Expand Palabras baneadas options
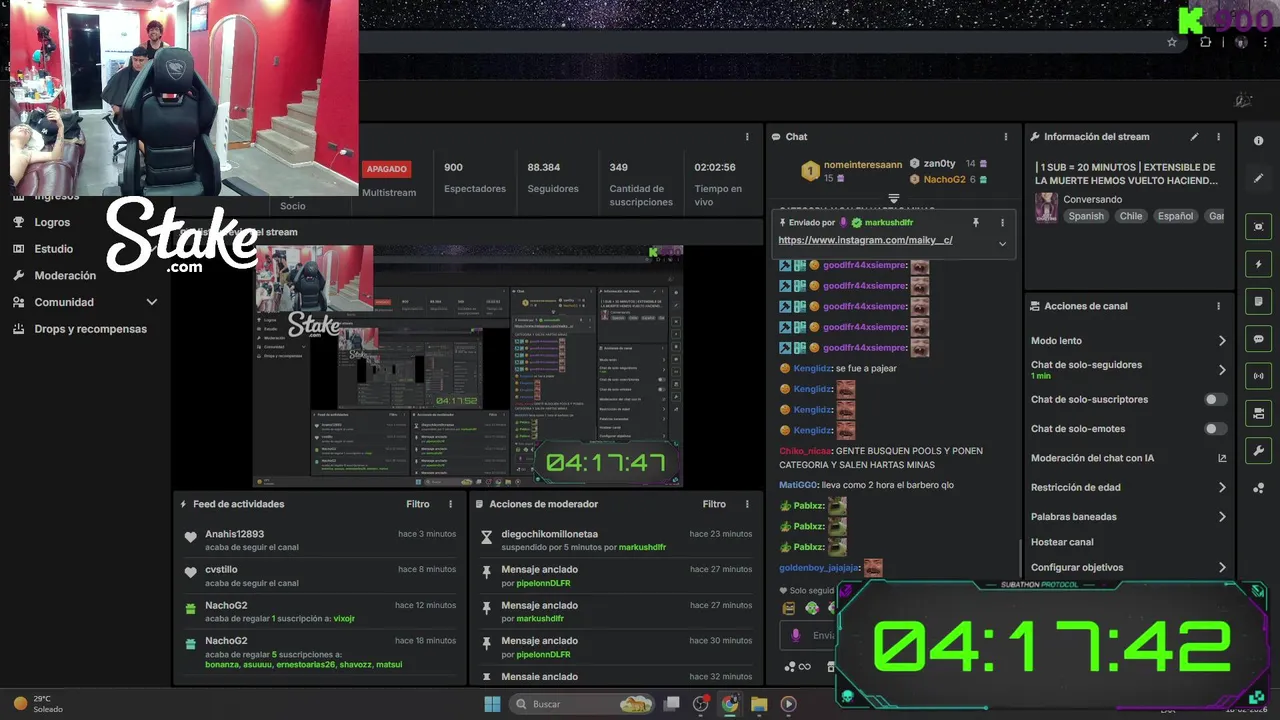Screen dimensions: 1280x720 [x=1221, y=517]
